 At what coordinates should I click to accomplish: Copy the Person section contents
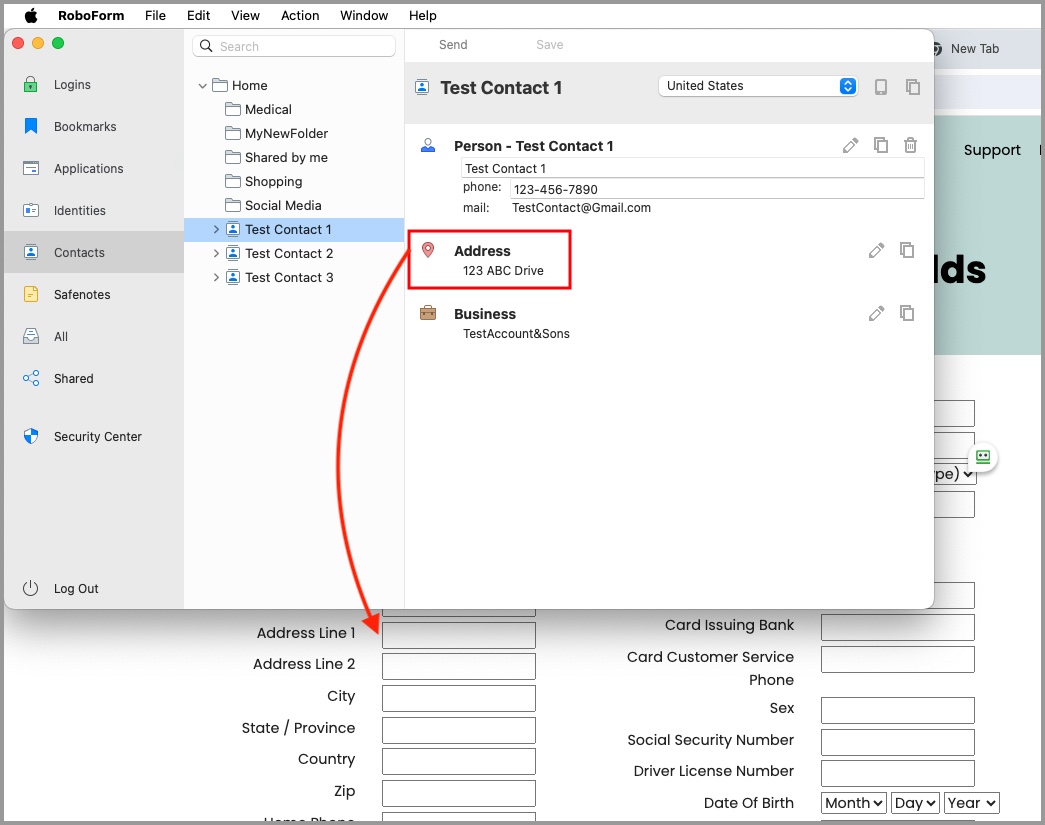coord(881,145)
